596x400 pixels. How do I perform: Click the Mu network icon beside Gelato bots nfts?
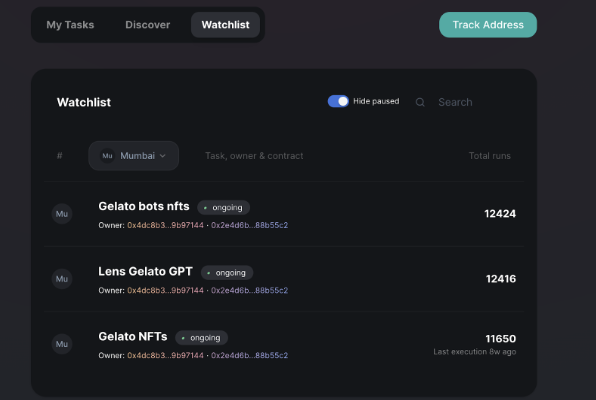[62, 214]
